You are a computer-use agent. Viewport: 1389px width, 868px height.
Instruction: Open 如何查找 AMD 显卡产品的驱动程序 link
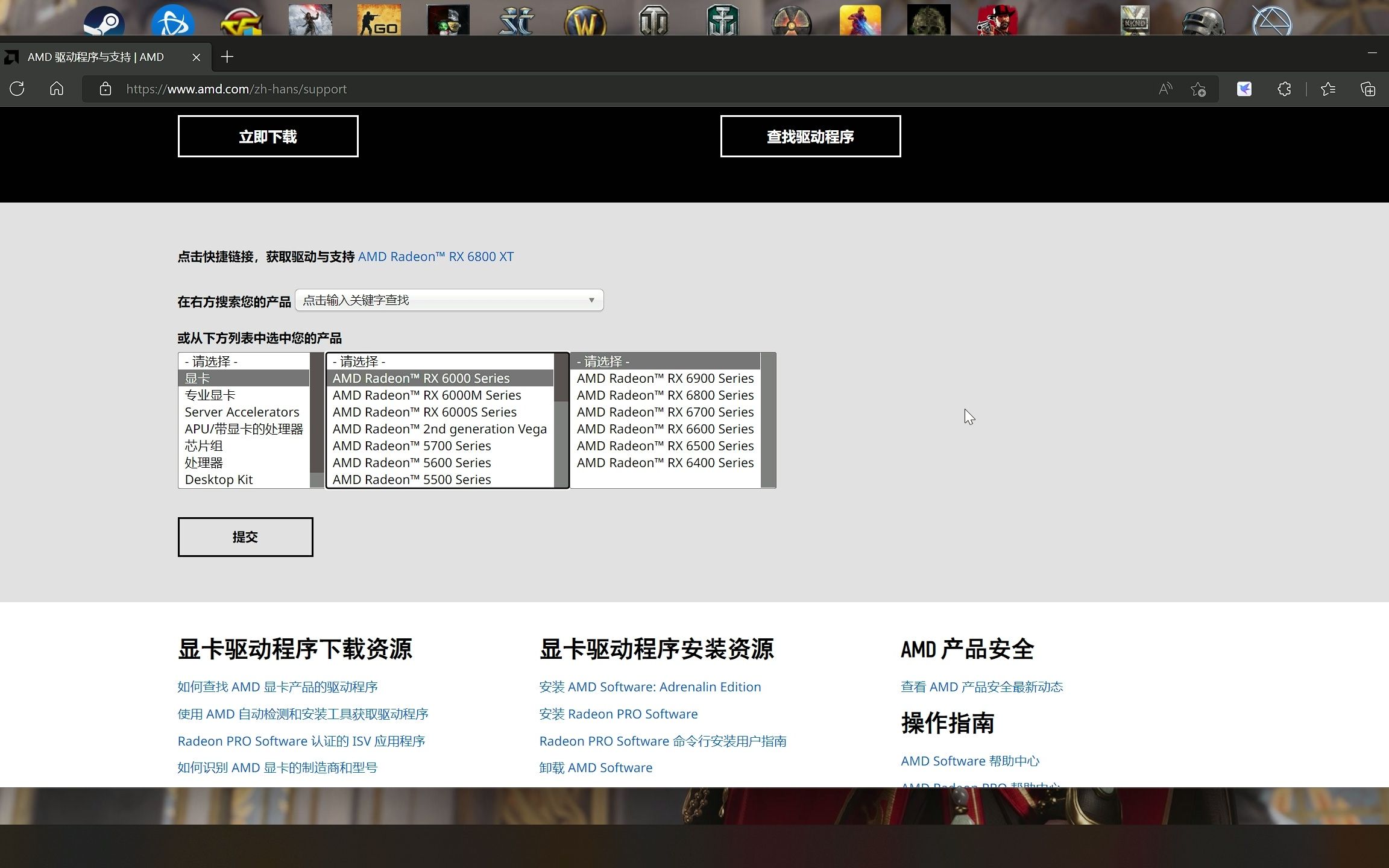278,687
